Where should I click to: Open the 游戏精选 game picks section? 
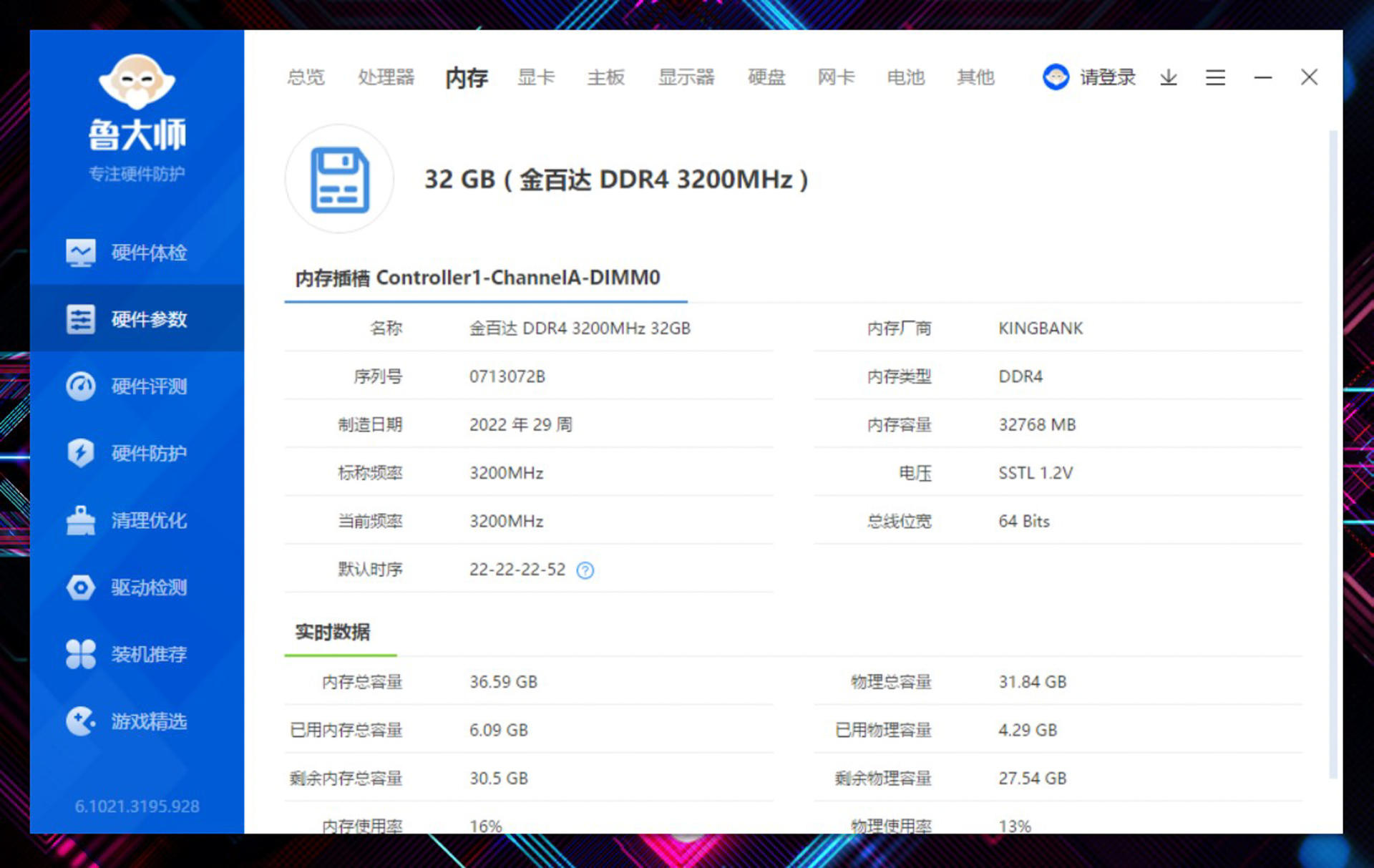point(148,722)
